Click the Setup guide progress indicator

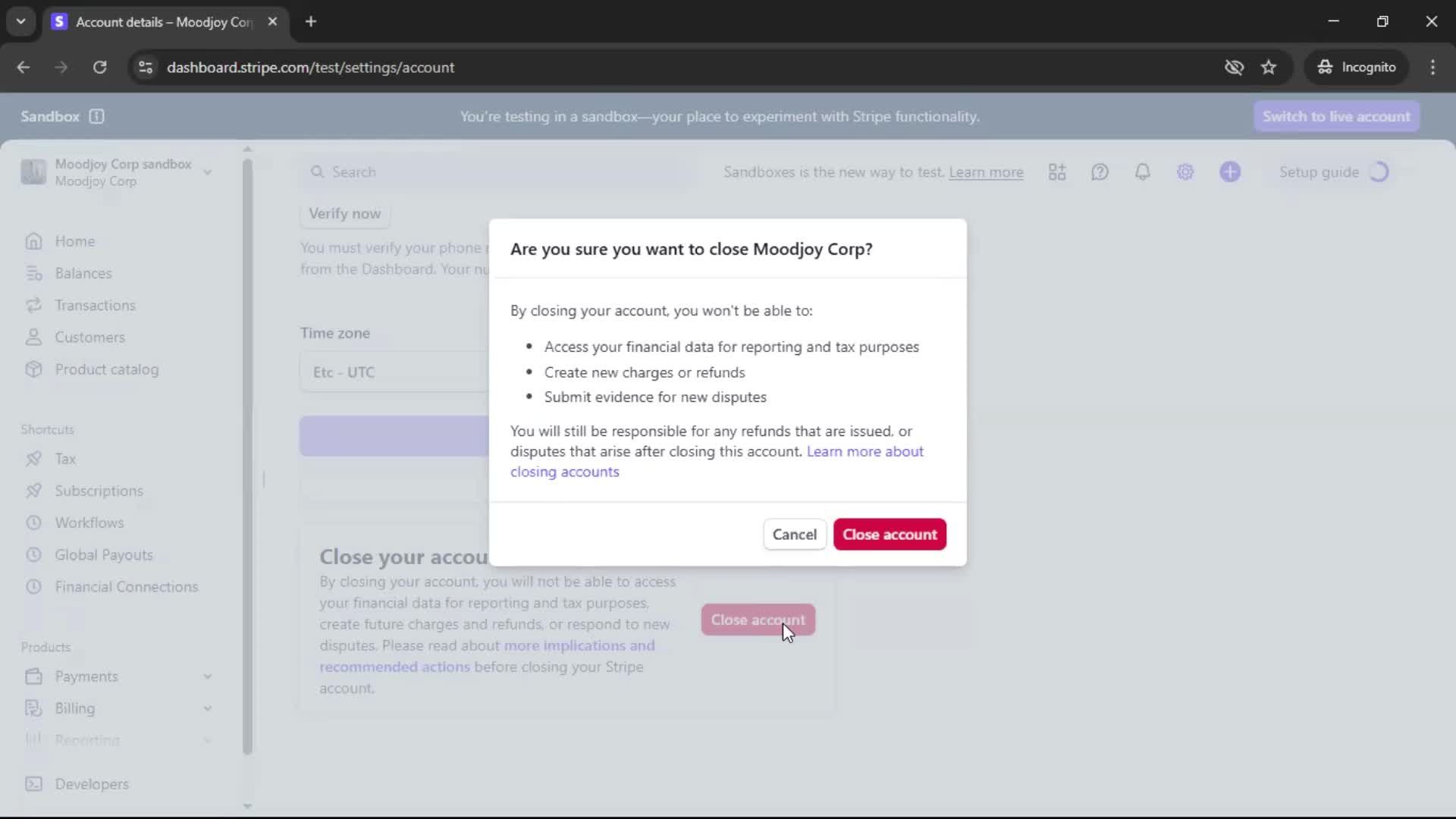[1379, 172]
